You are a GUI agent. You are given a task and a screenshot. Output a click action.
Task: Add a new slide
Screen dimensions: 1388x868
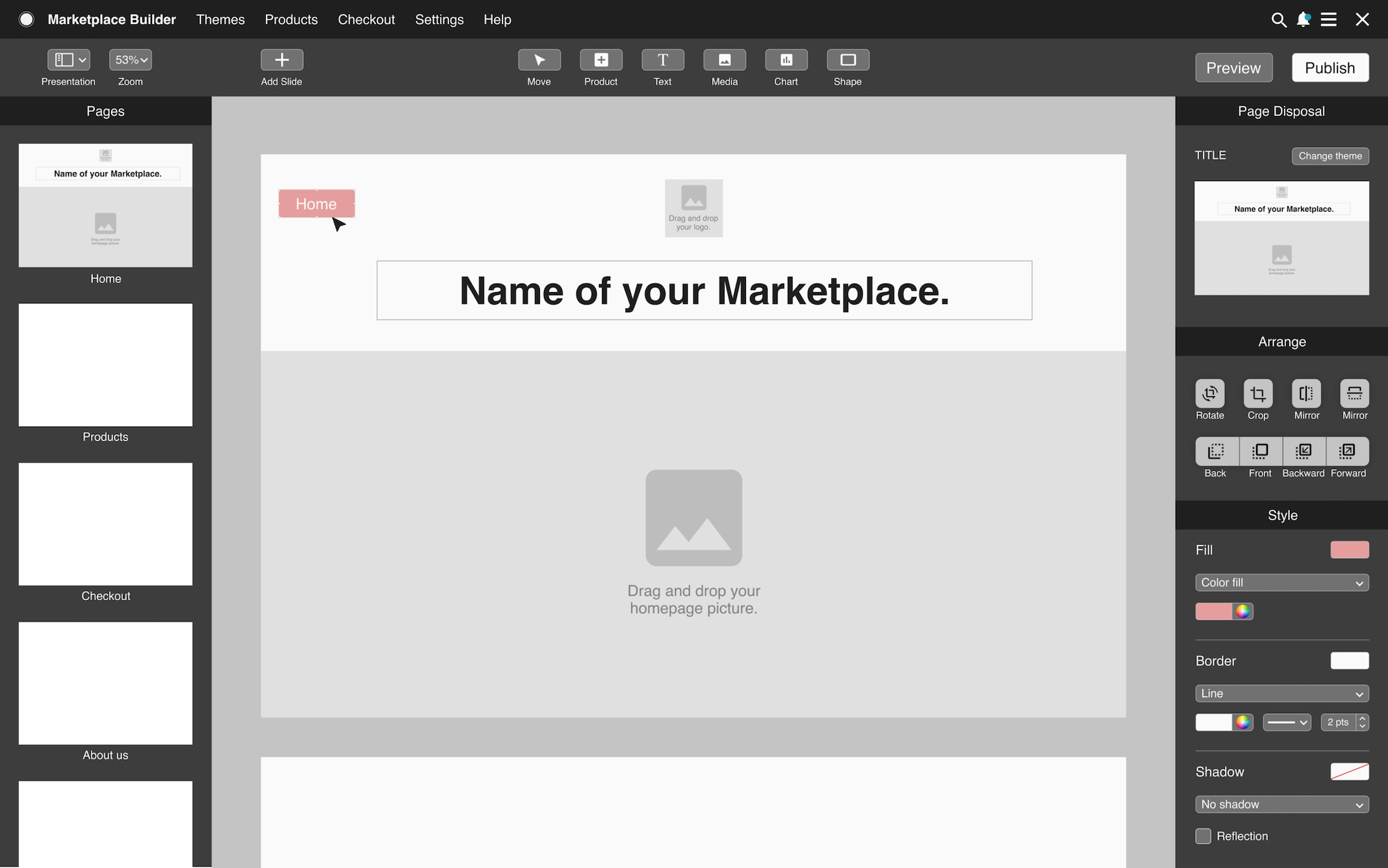281,60
